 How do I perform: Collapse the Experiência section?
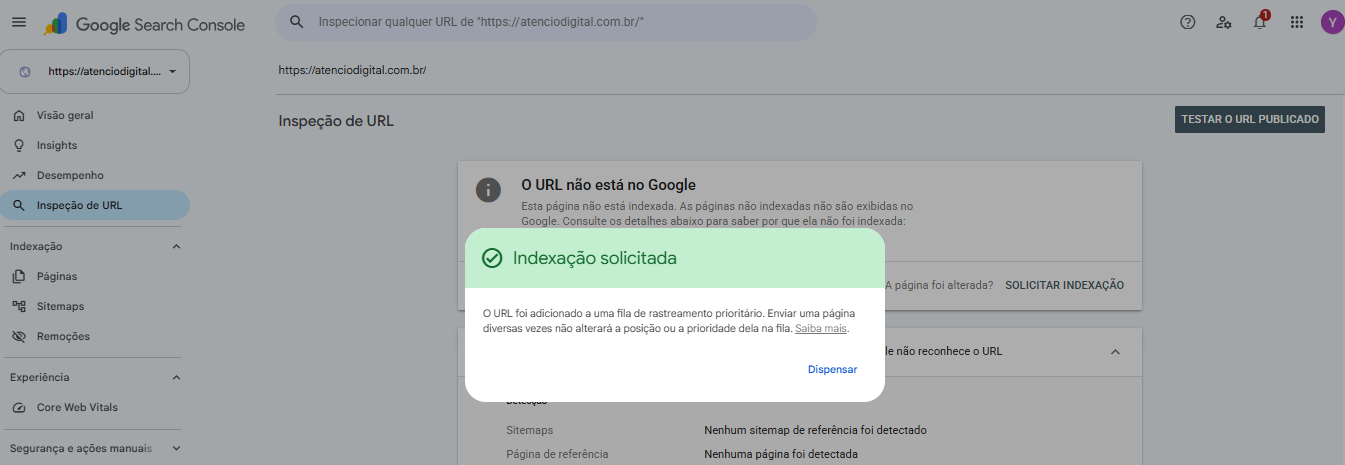177,377
